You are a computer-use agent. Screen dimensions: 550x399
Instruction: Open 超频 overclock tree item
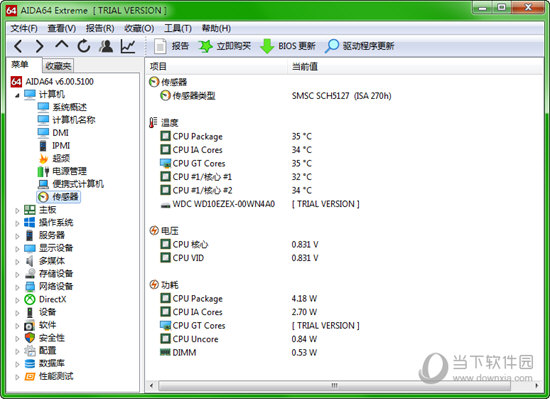[54, 158]
